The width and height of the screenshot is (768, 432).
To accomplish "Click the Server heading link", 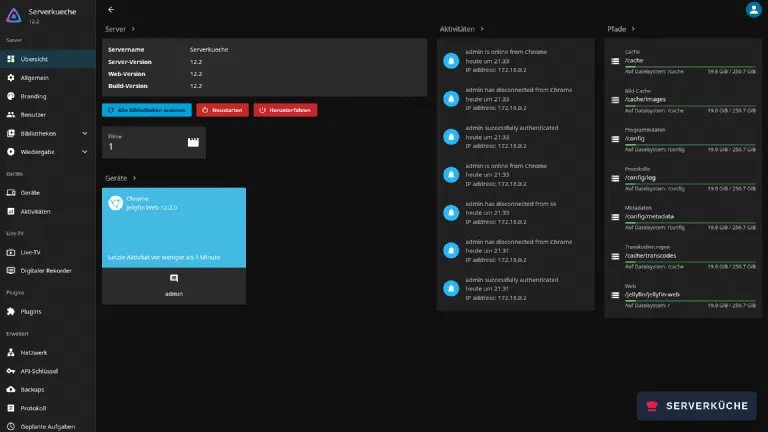I will pos(115,29).
